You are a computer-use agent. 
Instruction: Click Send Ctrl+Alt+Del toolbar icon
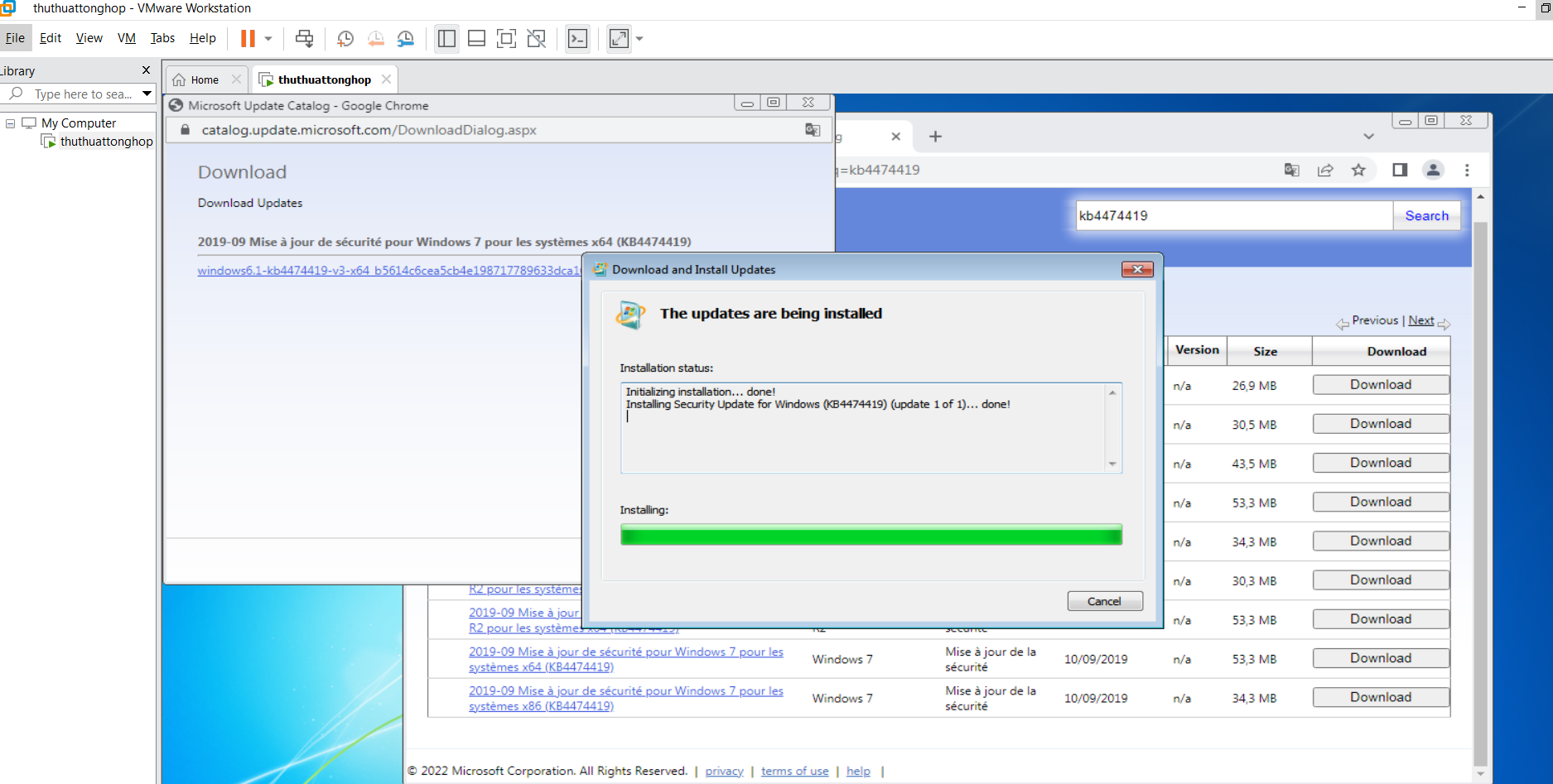(304, 39)
